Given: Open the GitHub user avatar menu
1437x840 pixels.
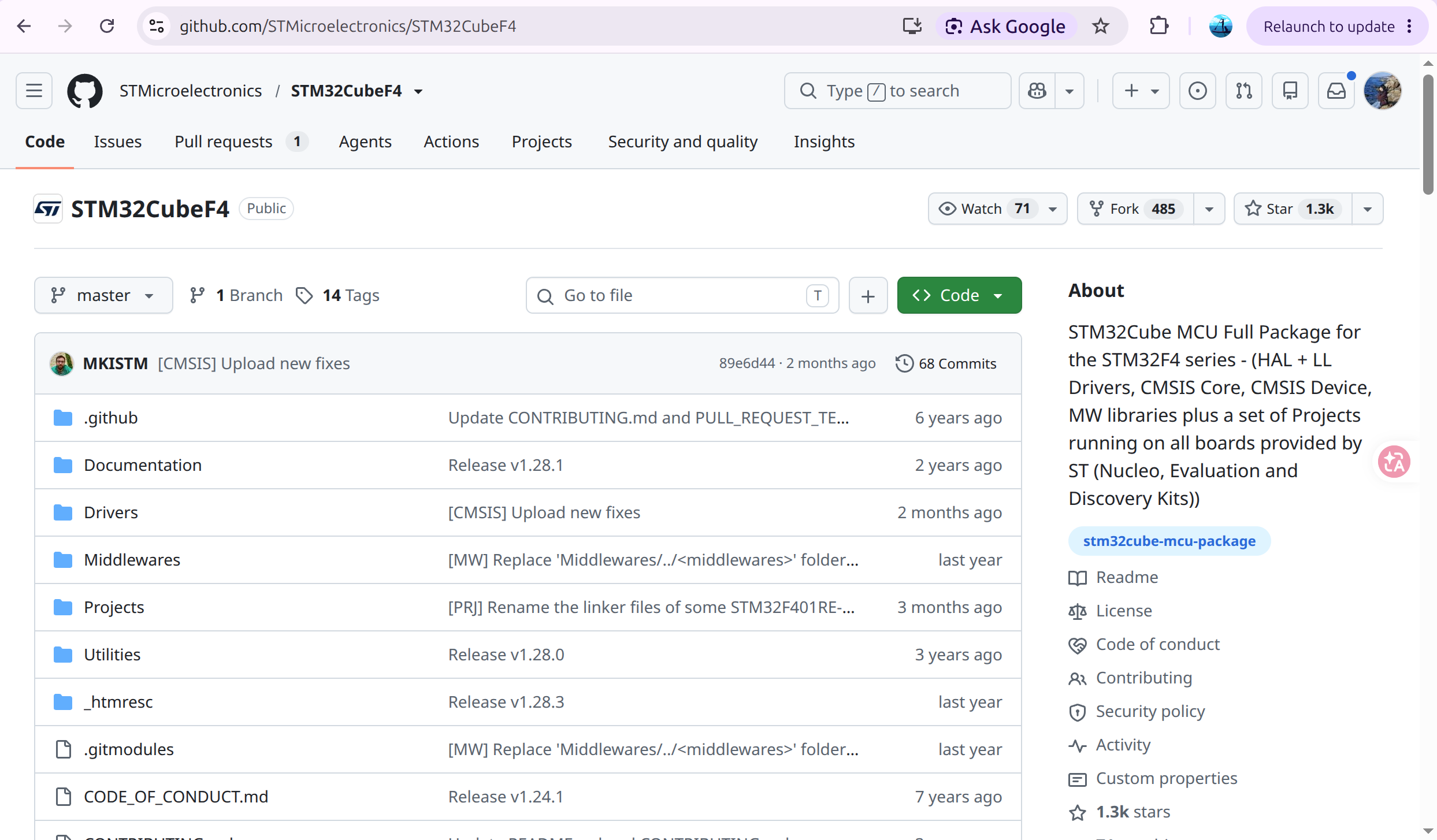Looking at the screenshot, I should 1383,91.
